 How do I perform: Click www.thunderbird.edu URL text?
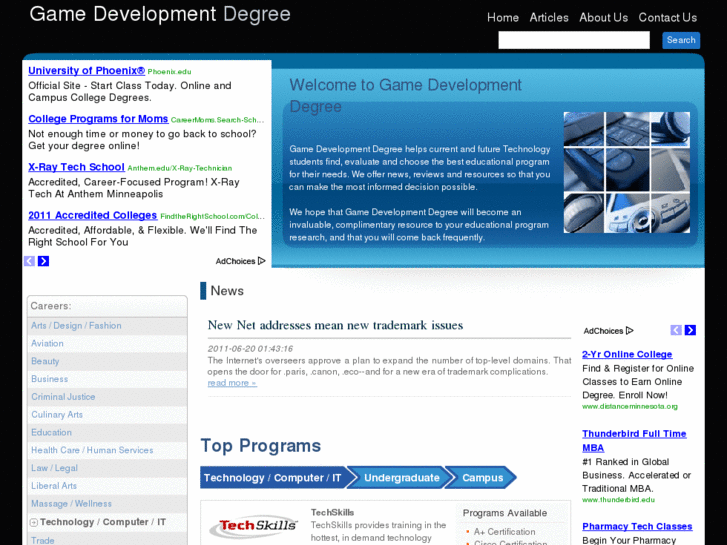619,500
